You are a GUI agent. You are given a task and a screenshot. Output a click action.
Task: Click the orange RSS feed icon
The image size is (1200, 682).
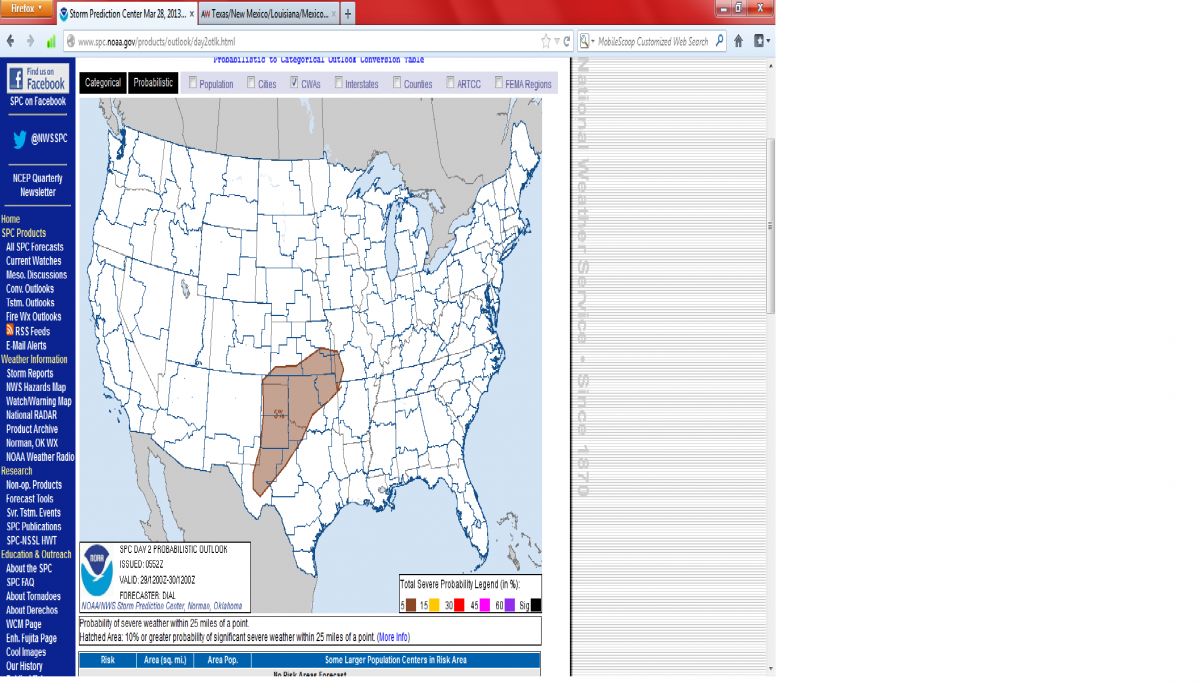click(x=10, y=330)
